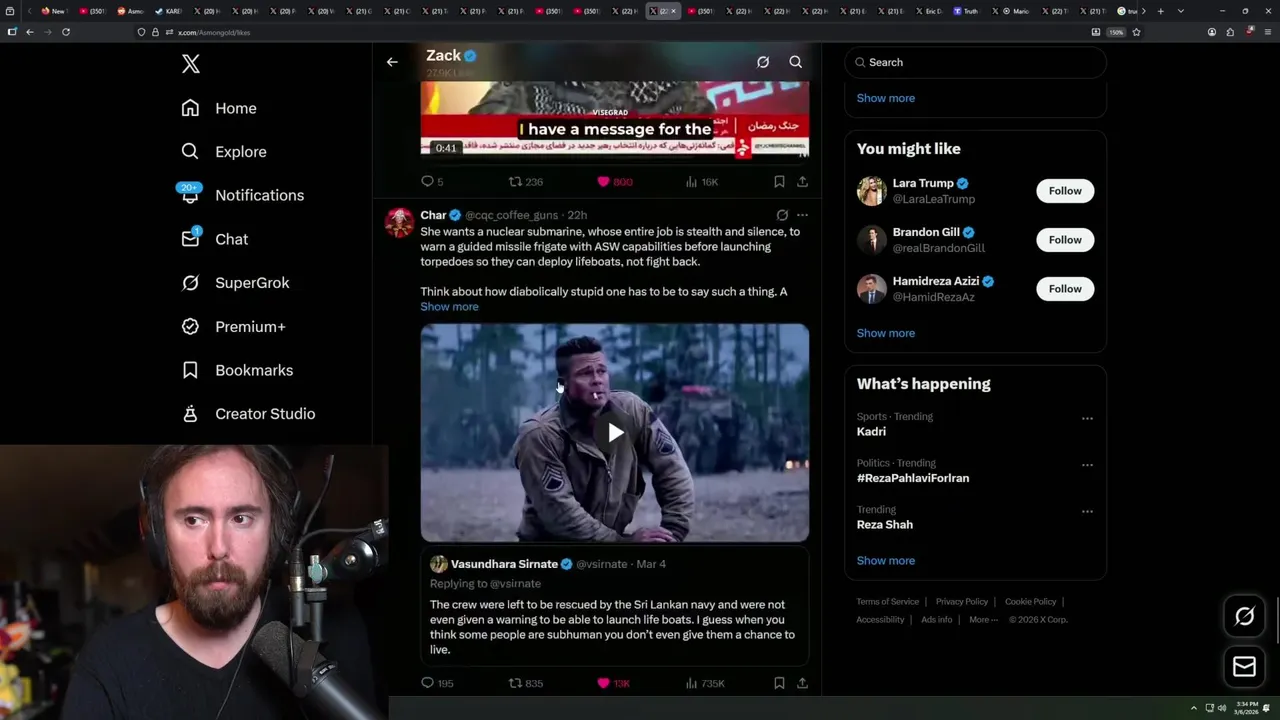Open @cqc_coffee_guns handle link

(x=511, y=215)
